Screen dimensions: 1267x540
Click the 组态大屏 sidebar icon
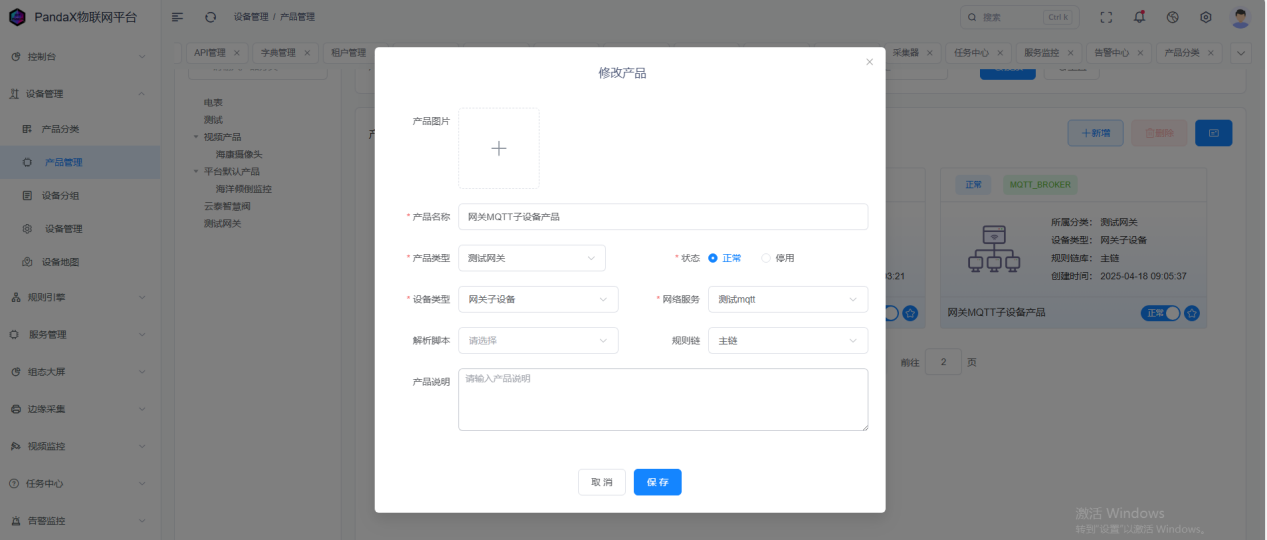coord(15,372)
